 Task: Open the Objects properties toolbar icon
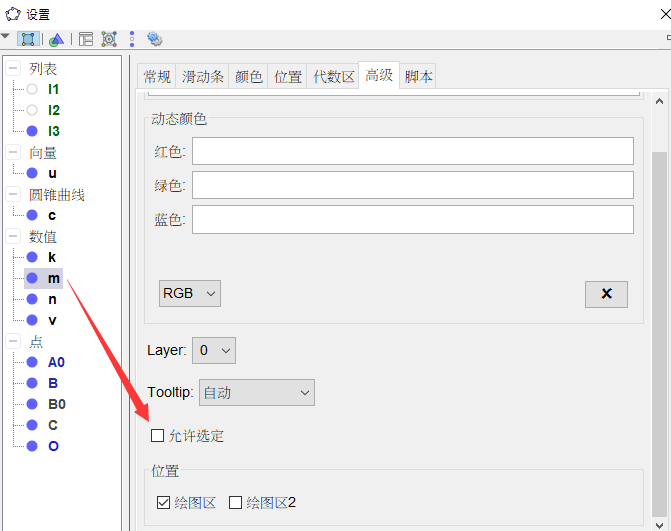(28, 39)
